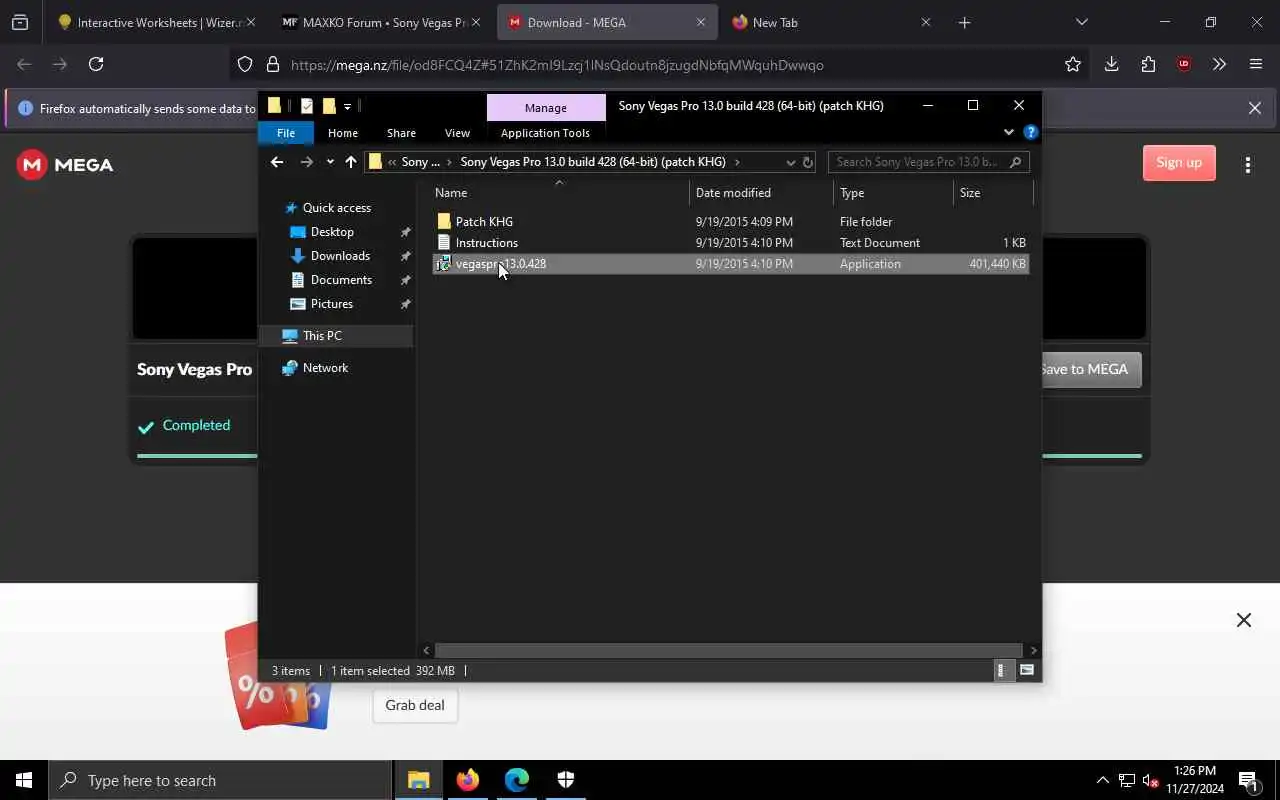Open Windows Security from the taskbar
Image resolution: width=1280 pixels, height=800 pixels.
click(x=565, y=780)
